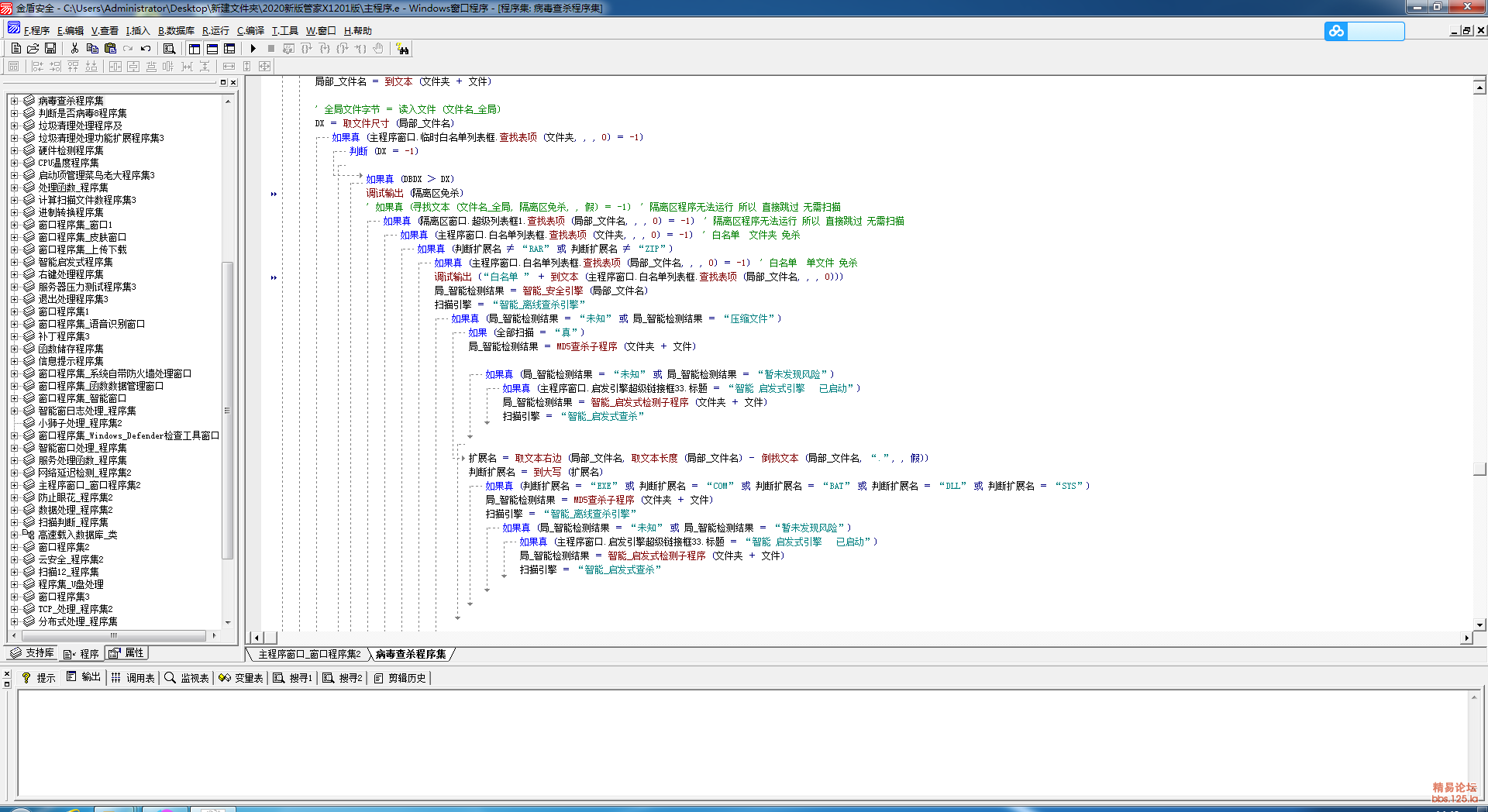Click the same-height sizing icon
Image resolution: width=1488 pixels, height=812 pixels.
(x=246, y=67)
